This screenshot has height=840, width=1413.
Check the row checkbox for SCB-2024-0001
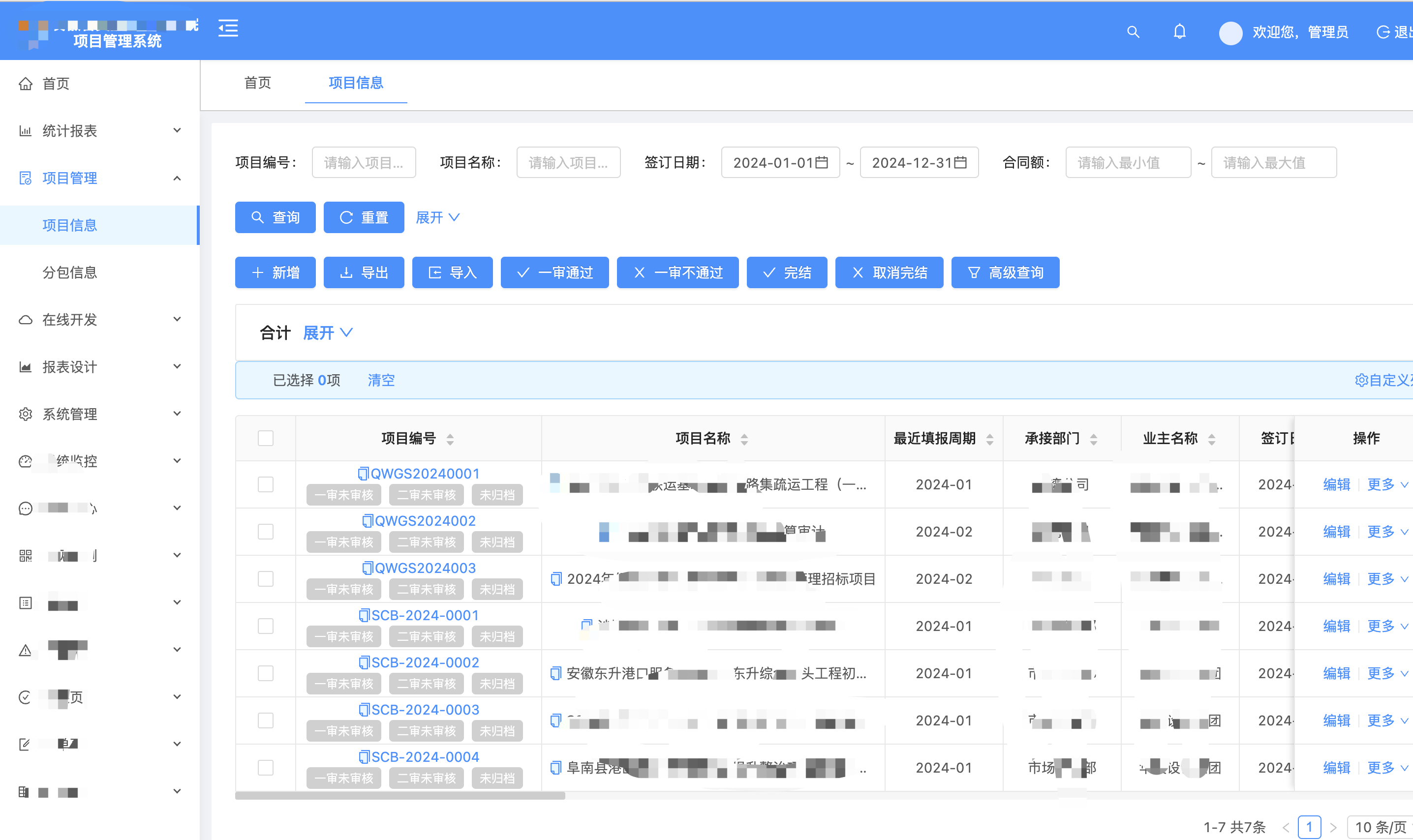266,626
